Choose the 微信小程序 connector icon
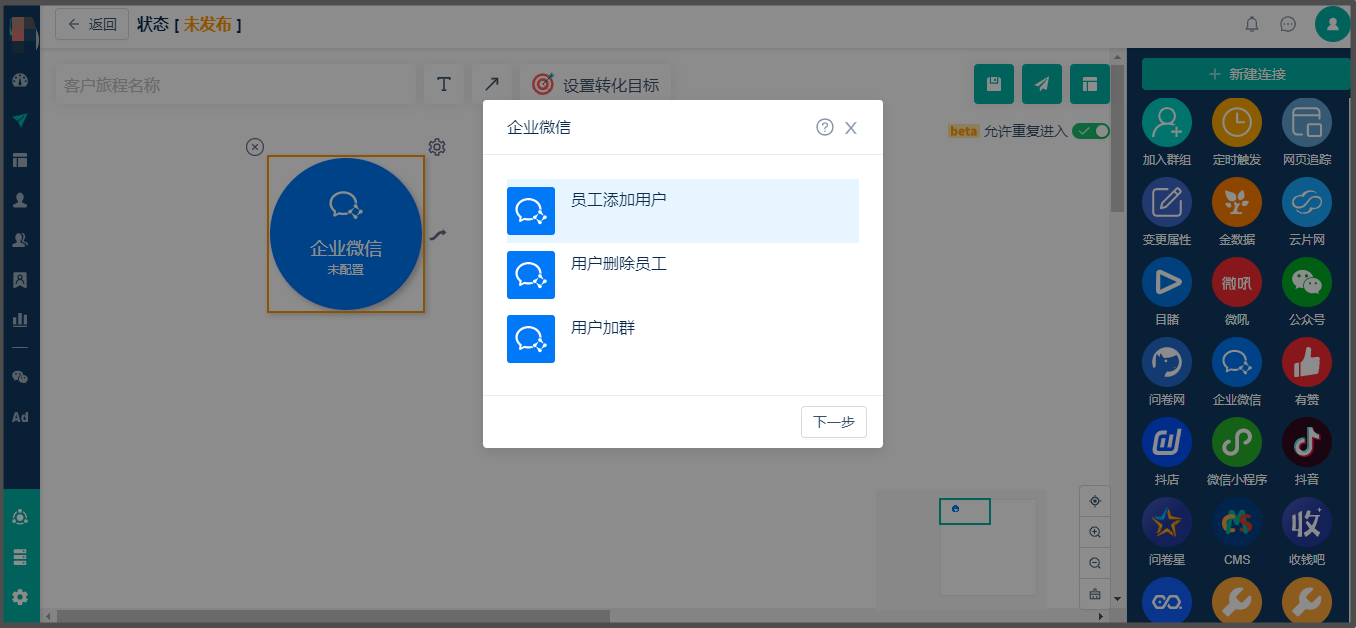Screen dimensions: 1356x628 (x=1237, y=443)
